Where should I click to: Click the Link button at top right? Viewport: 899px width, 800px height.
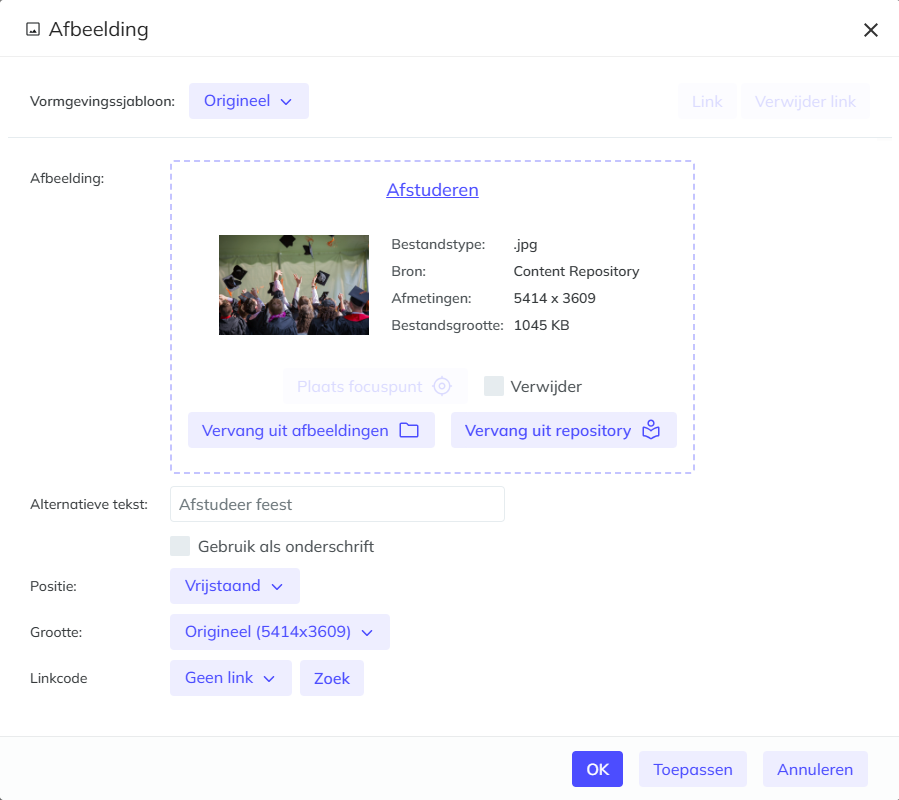click(x=707, y=102)
